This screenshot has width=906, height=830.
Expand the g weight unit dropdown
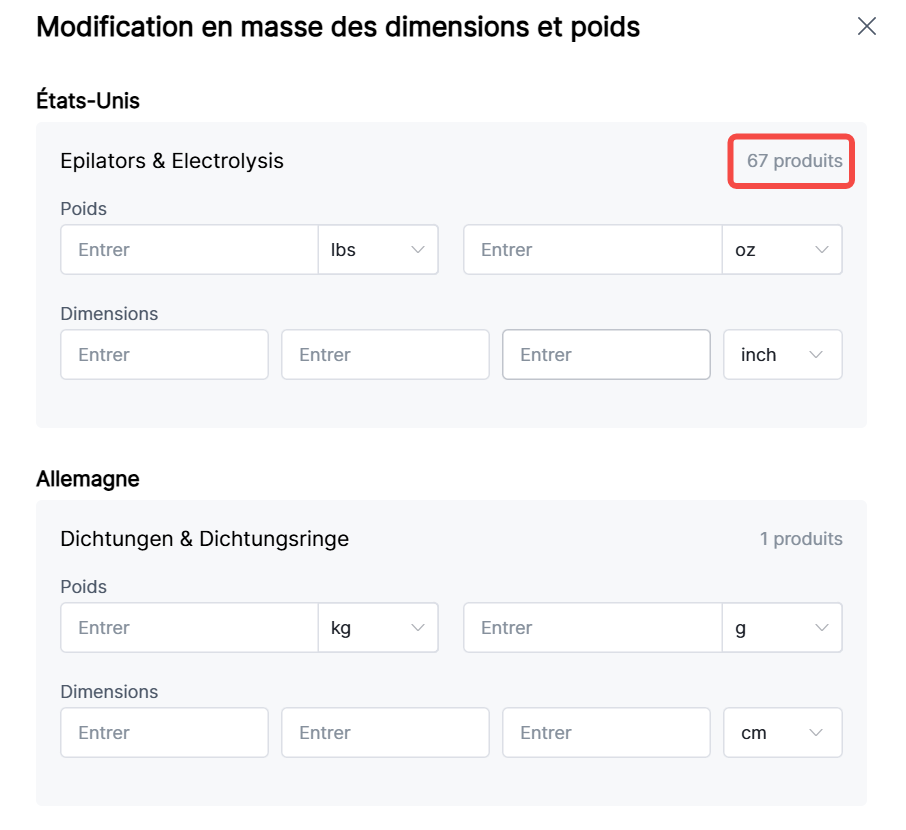782,628
